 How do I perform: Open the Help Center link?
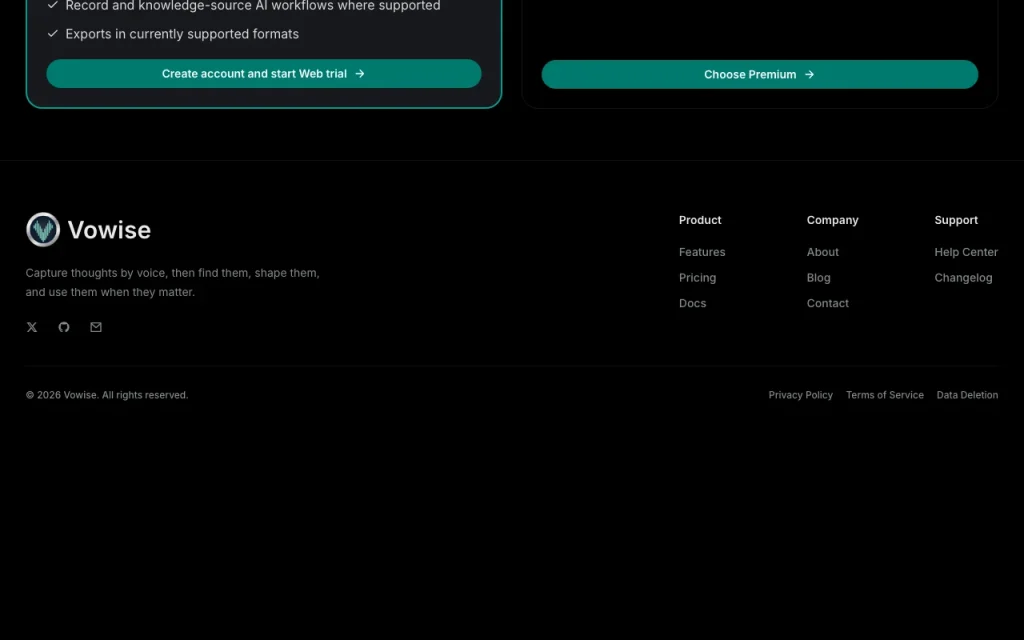point(966,252)
